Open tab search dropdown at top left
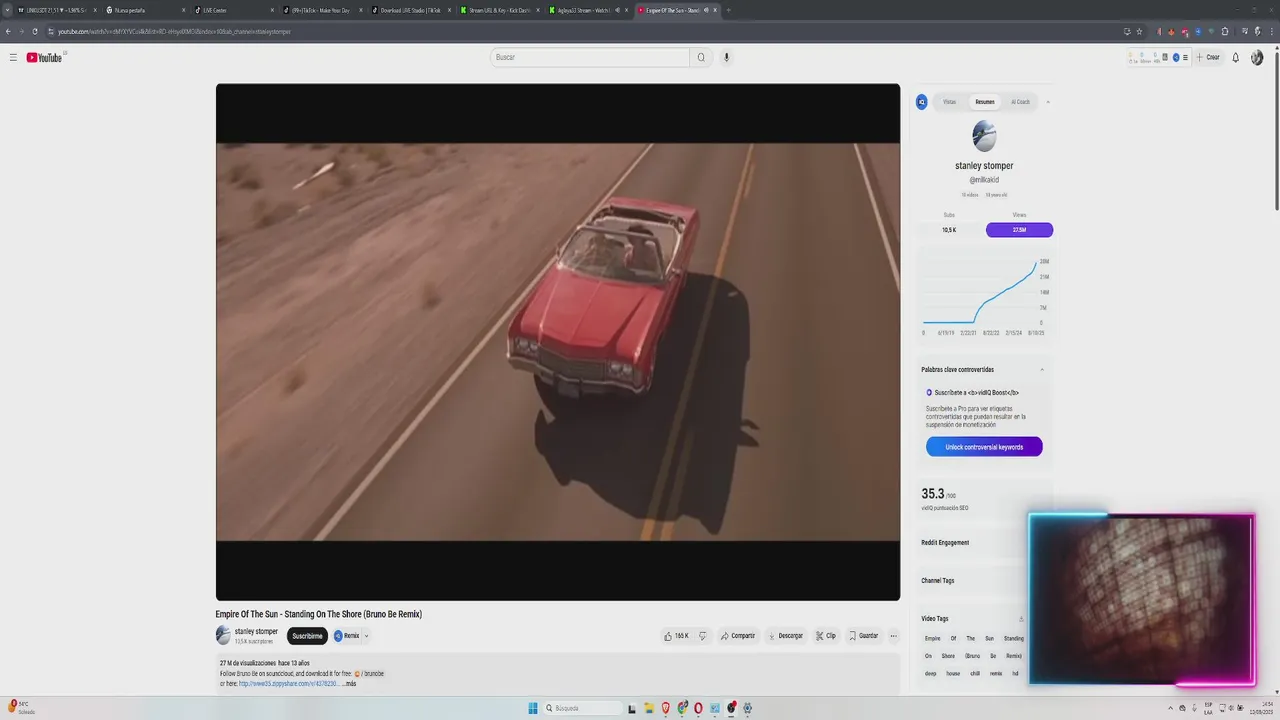 (x=7, y=10)
